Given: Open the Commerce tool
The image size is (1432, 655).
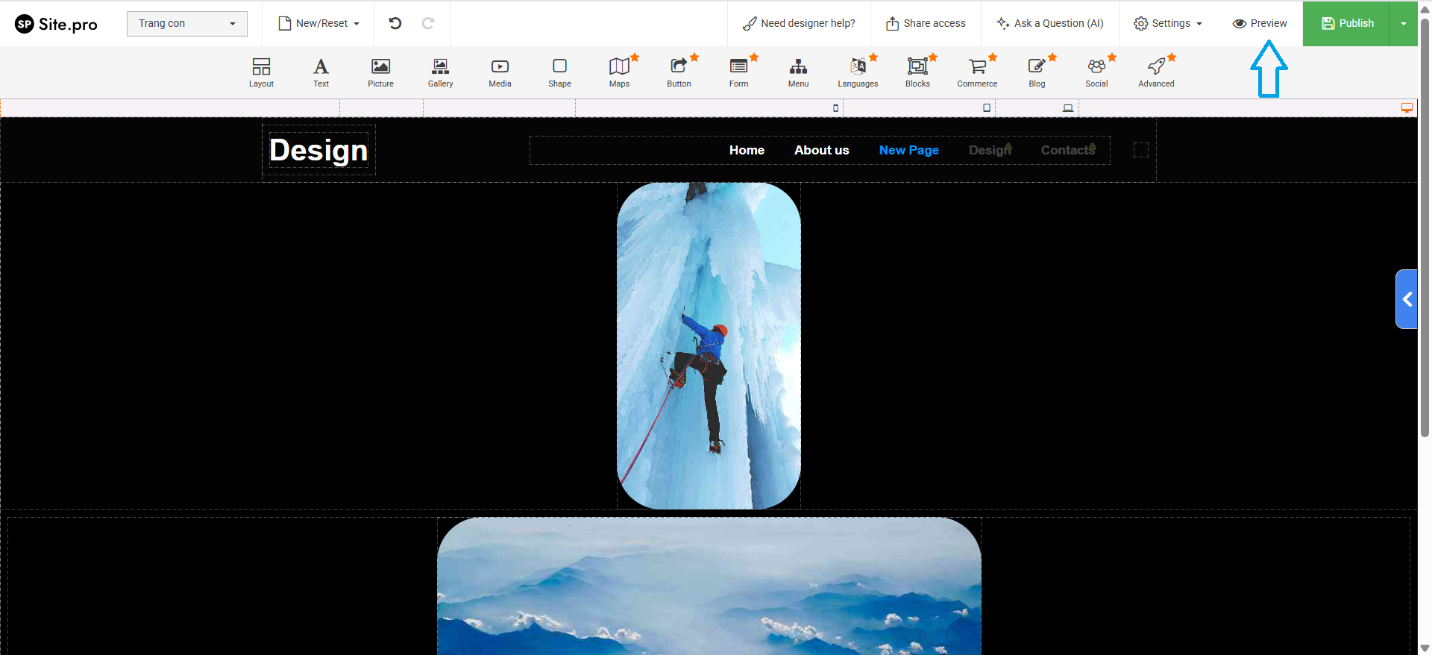Looking at the screenshot, I should [977, 72].
